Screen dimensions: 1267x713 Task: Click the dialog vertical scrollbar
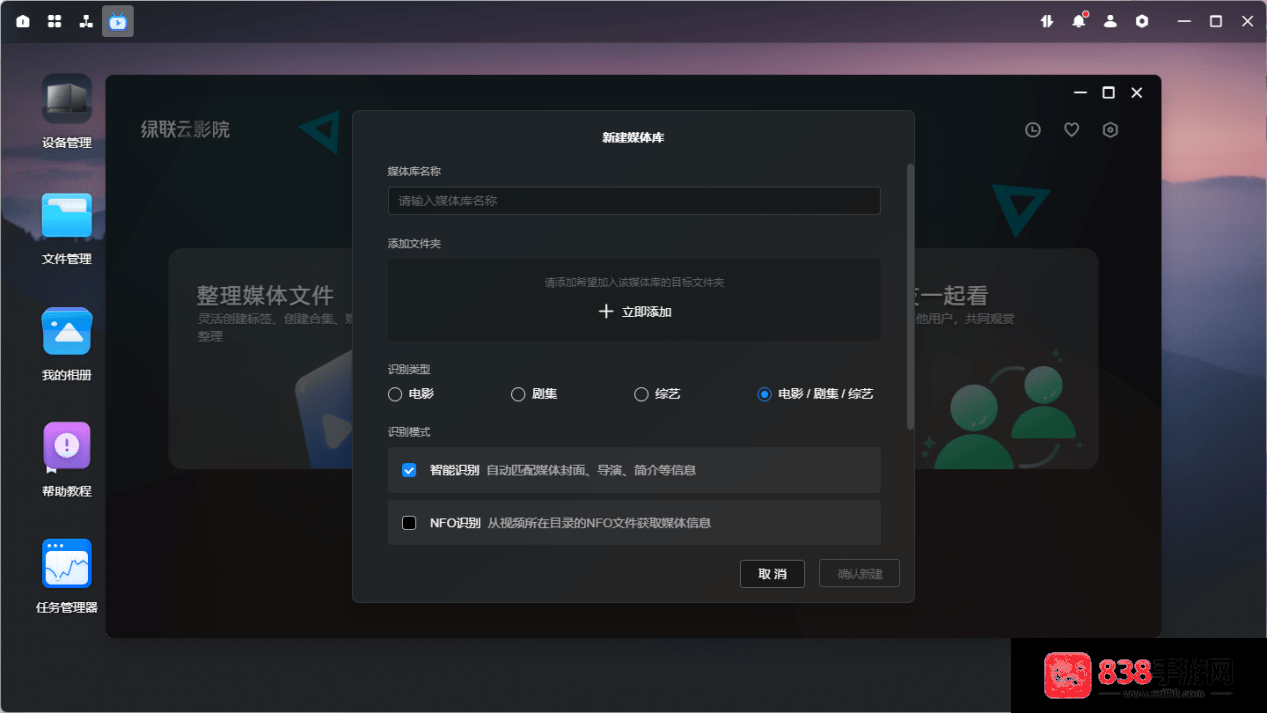coord(910,297)
